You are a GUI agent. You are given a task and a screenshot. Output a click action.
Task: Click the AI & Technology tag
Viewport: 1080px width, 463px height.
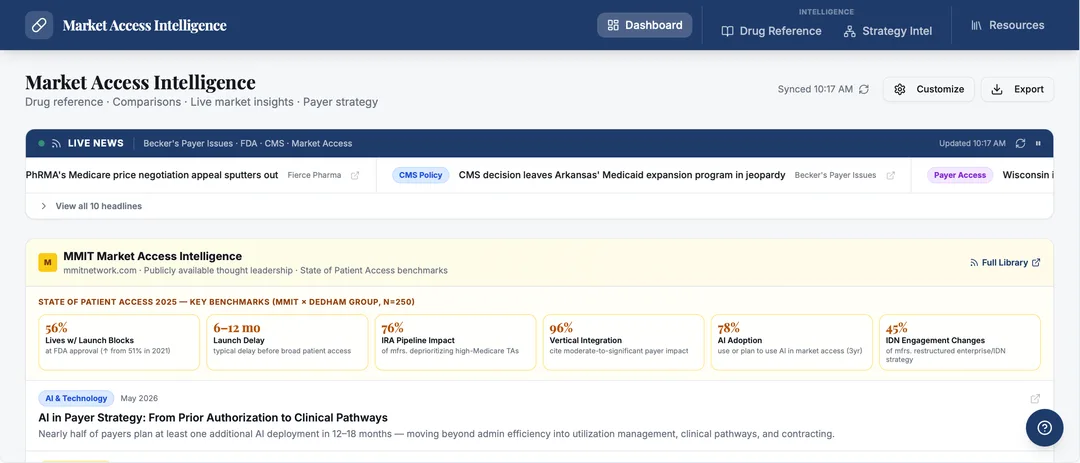(x=76, y=398)
